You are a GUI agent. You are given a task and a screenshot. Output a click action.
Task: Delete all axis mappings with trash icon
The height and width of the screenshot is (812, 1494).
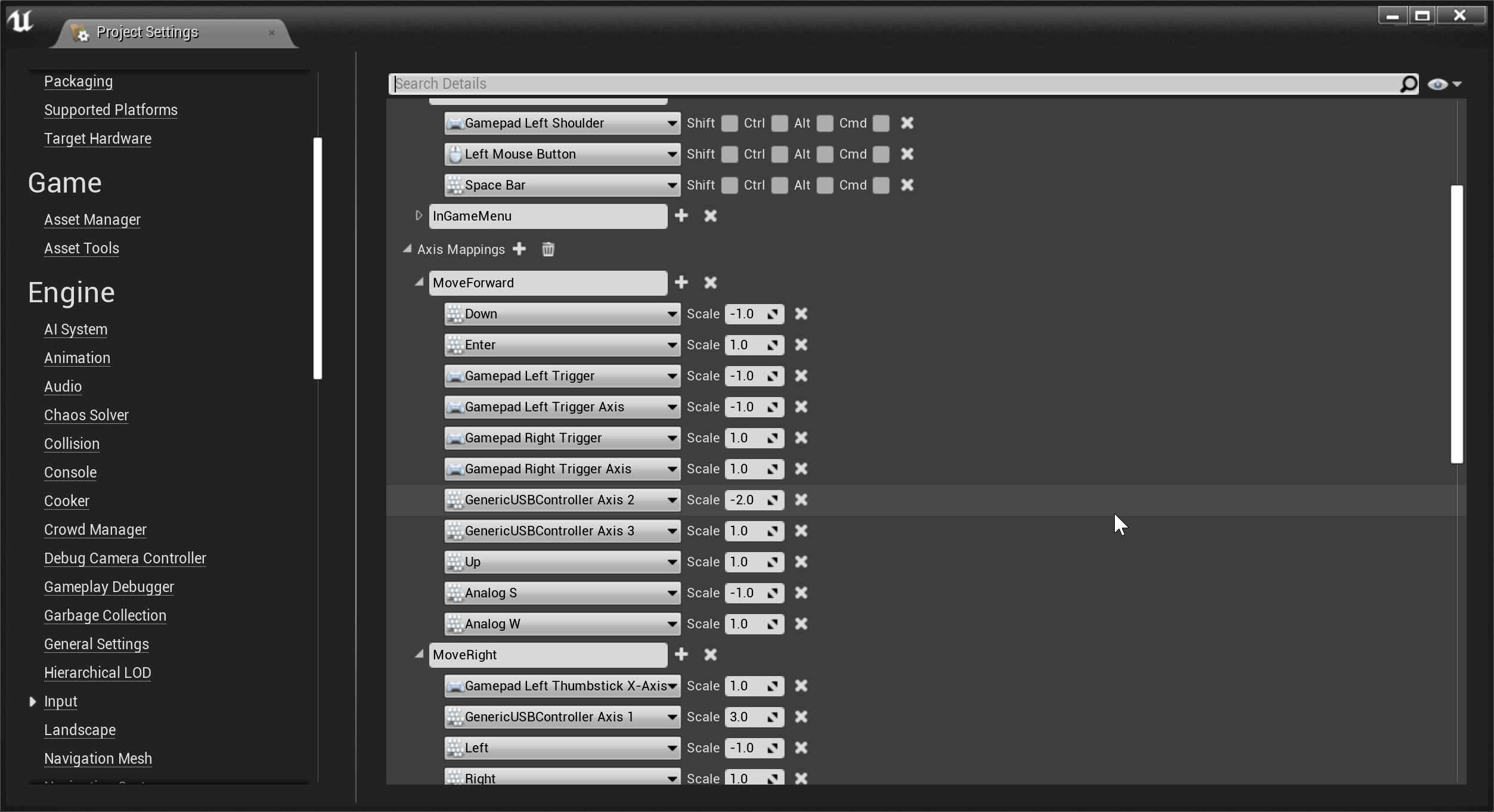pyautogui.click(x=548, y=249)
